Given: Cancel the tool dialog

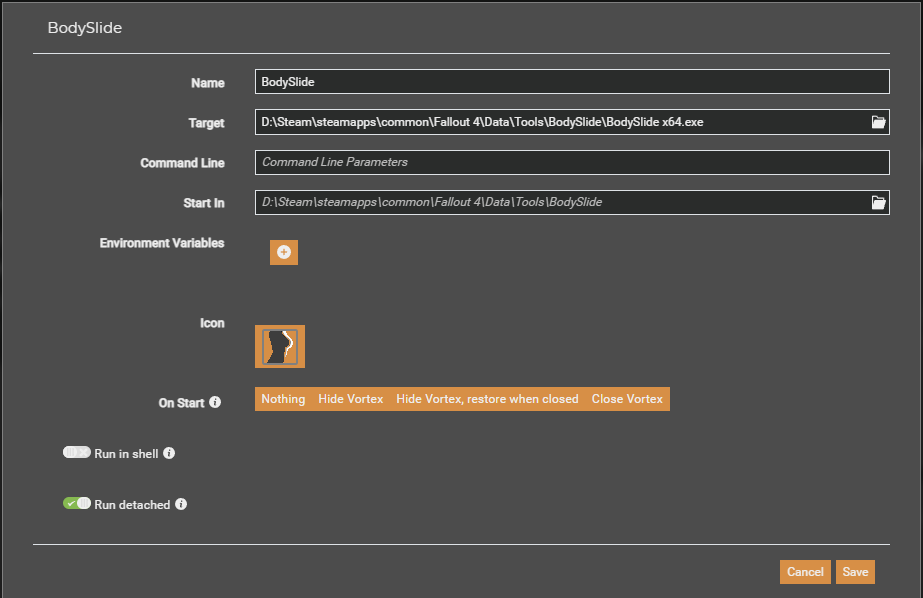Looking at the screenshot, I should point(805,572).
